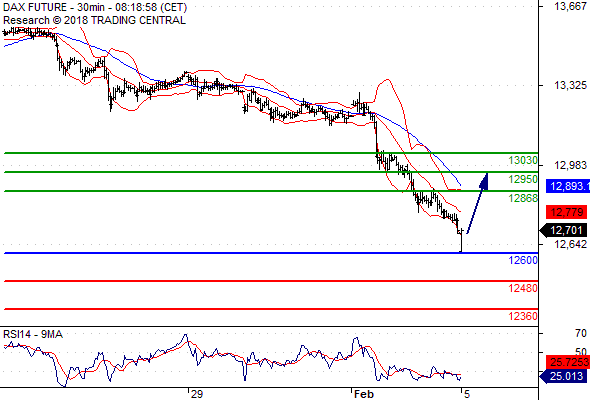Click the blue 12600 pivot level label

(523, 260)
